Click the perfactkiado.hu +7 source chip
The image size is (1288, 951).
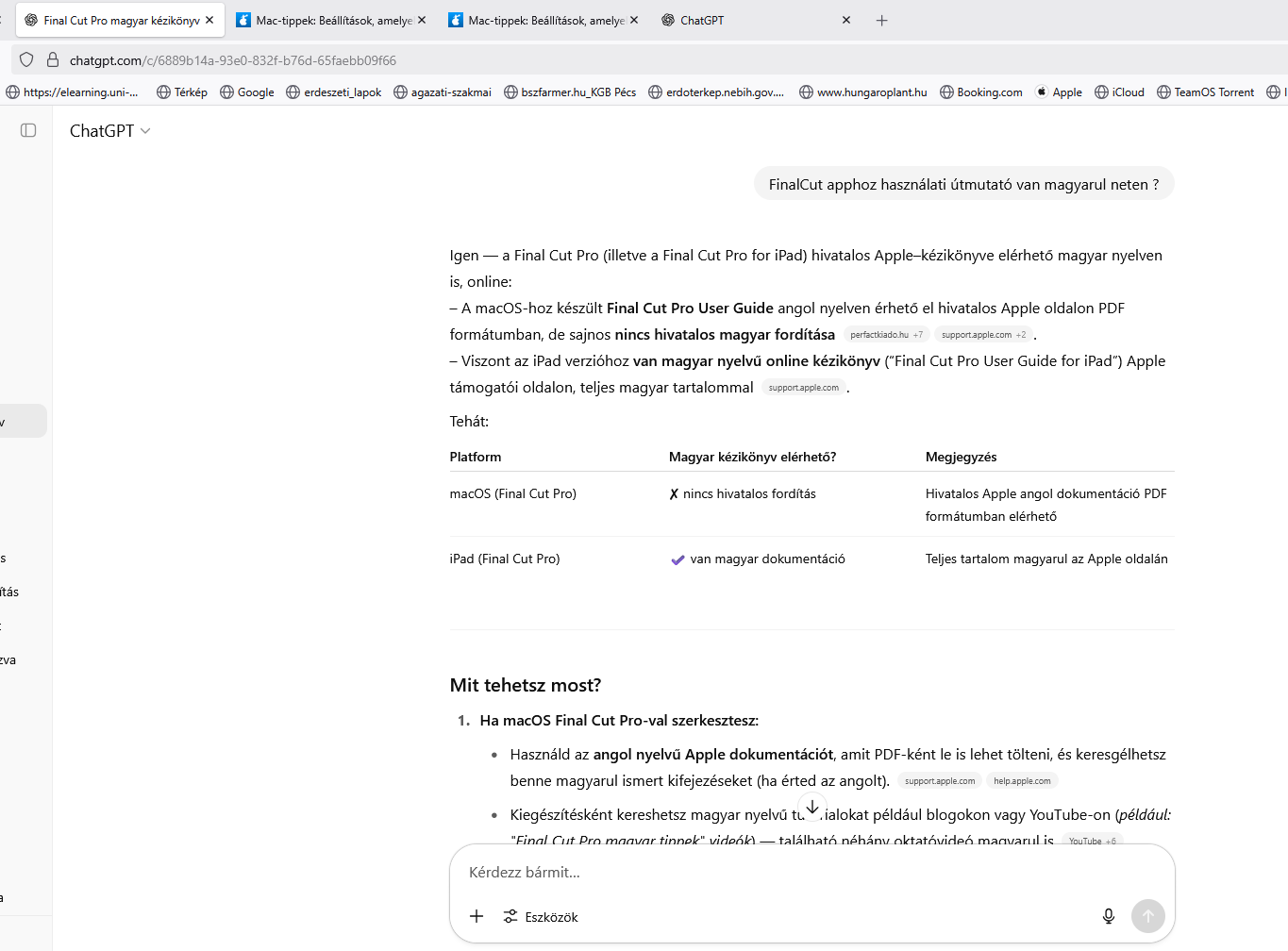point(886,335)
